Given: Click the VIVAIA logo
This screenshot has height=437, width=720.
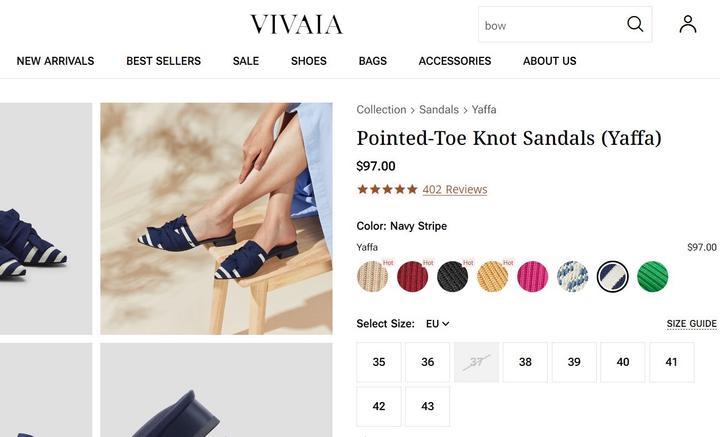Looking at the screenshot, I should [x=296, y=25].
